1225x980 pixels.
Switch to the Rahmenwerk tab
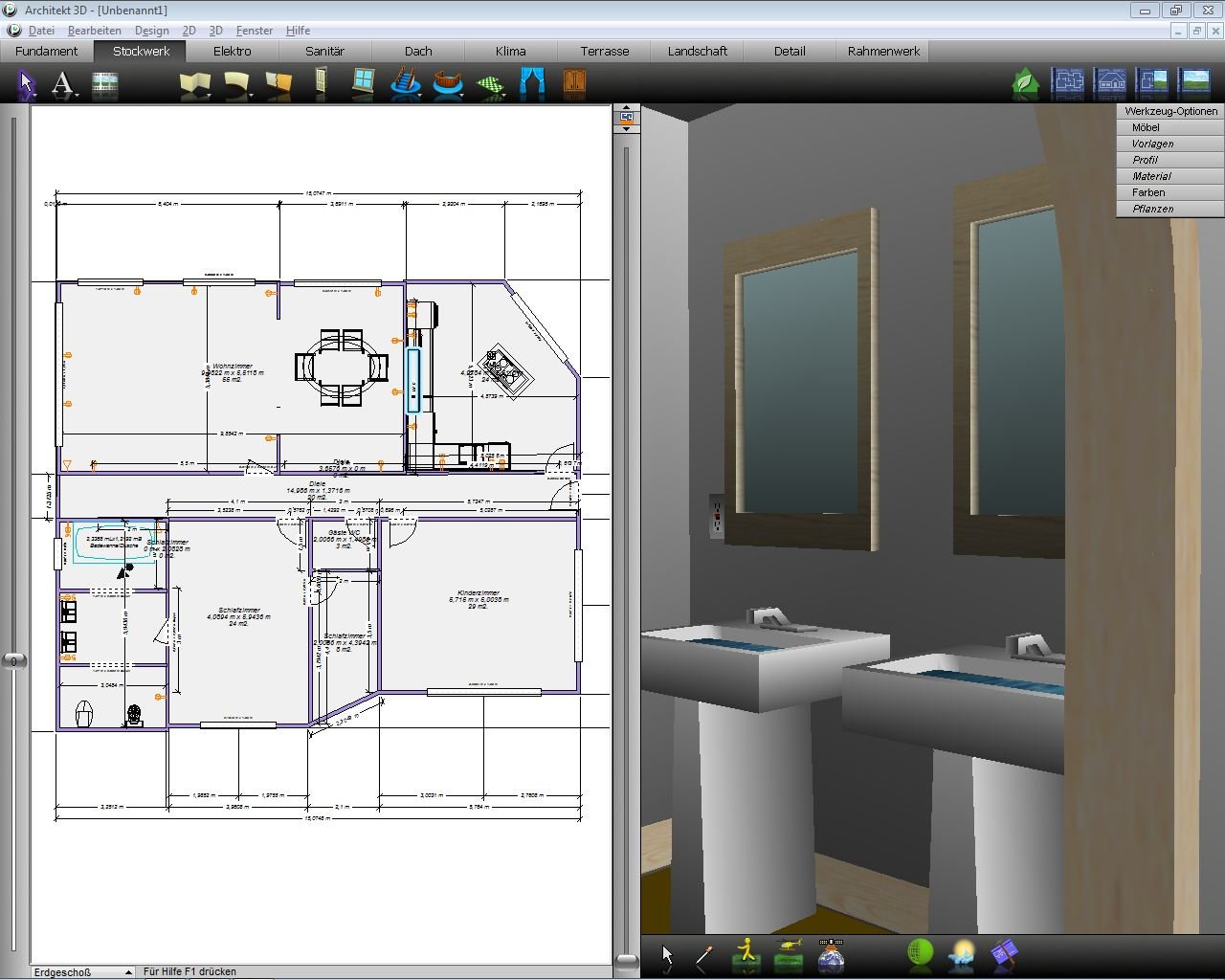[883, 51]
